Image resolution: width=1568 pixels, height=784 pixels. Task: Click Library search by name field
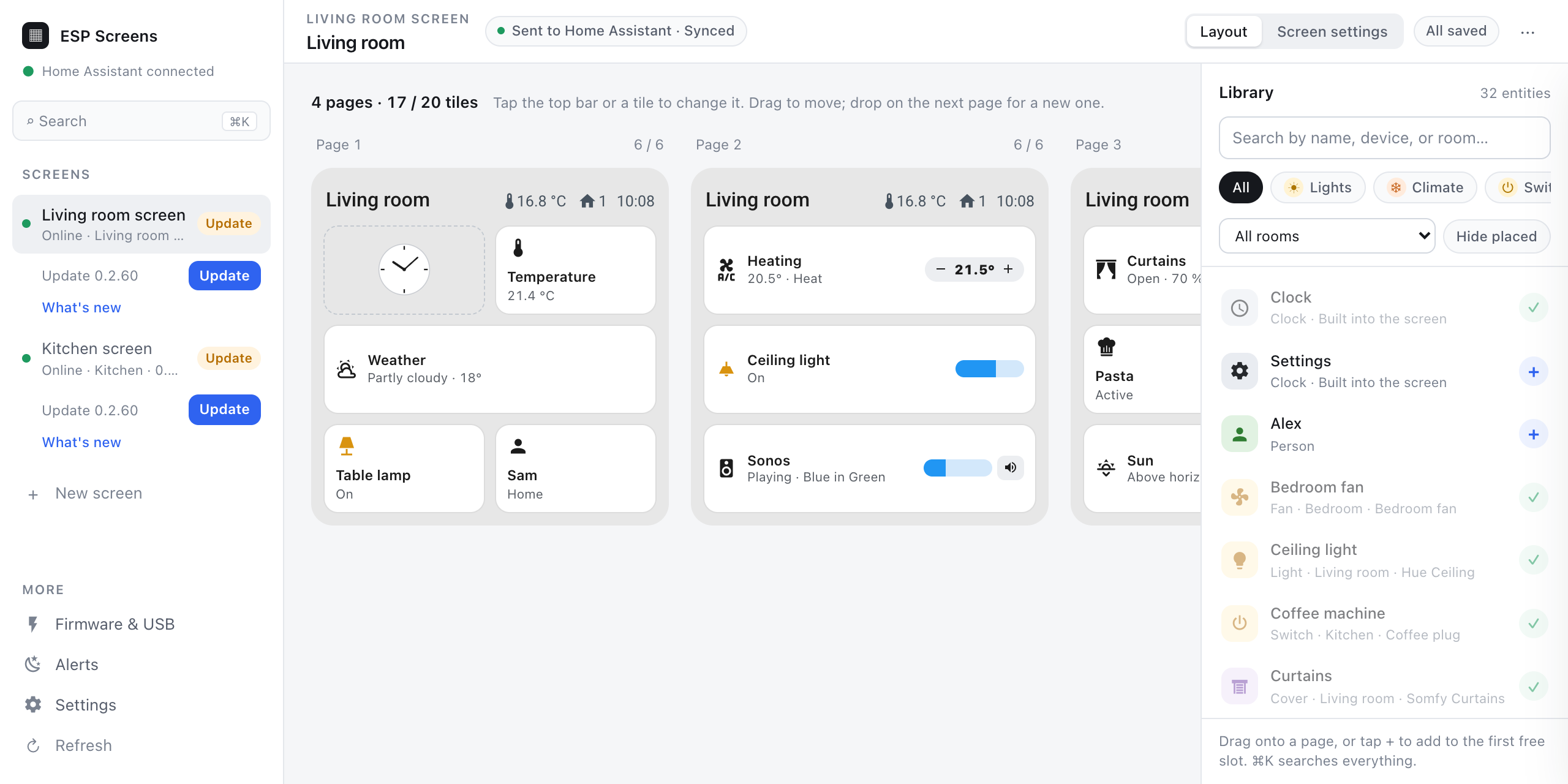click(1384, 138)
